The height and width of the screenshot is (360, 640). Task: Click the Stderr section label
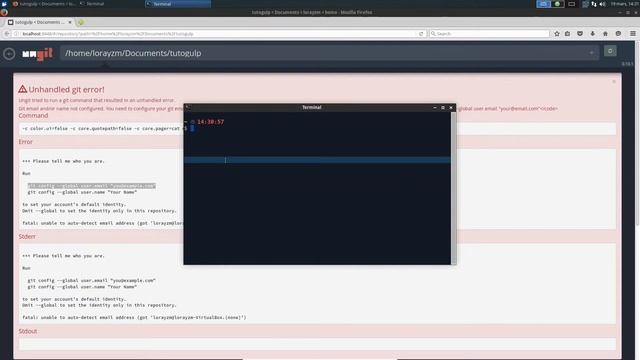pos(27,236)
